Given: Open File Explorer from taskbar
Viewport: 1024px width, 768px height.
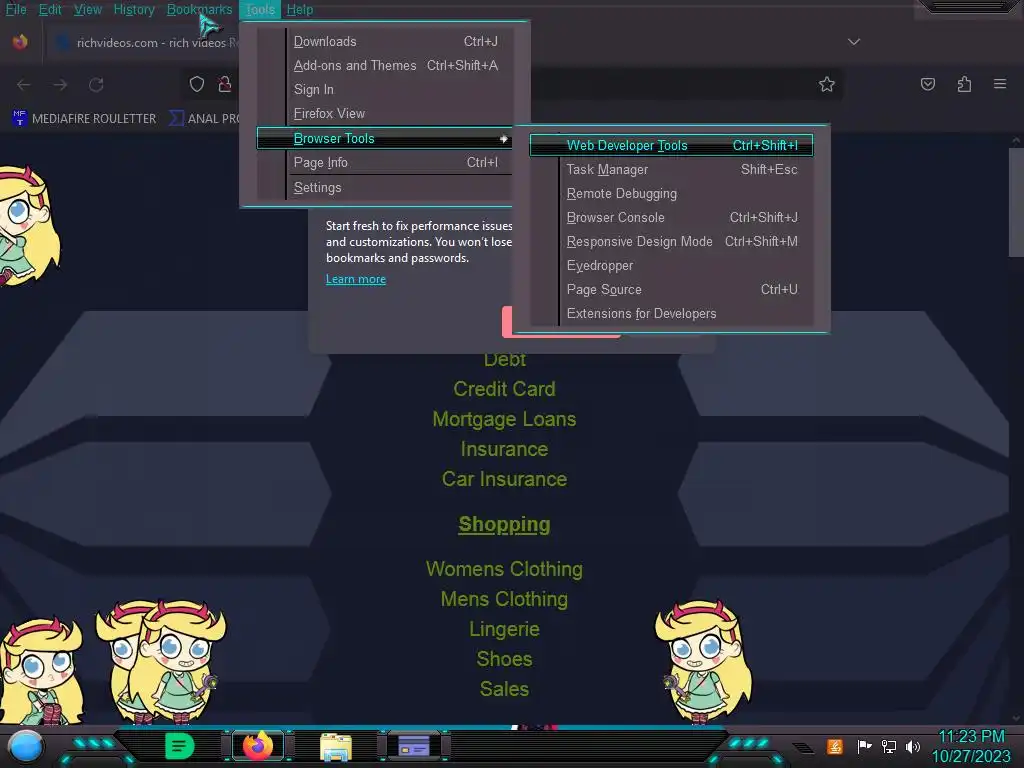Looking at the screenshot, I should (x=336, y=746).
